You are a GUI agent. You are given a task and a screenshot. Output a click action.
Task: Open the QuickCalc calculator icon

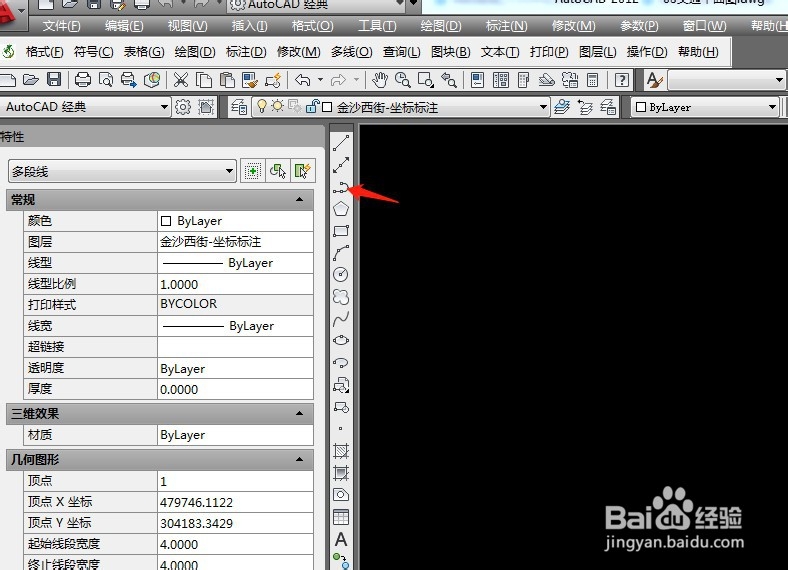pyautogui.click(x=593, y=80)
